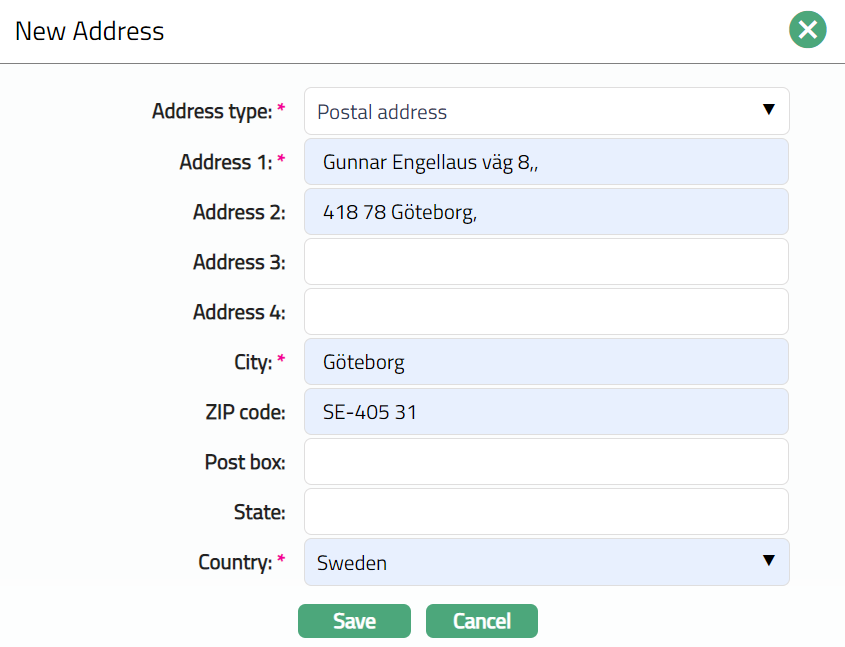Viewport: 845px width, 647px height.
Task: Select the empty State field
Action: (546, 512)
